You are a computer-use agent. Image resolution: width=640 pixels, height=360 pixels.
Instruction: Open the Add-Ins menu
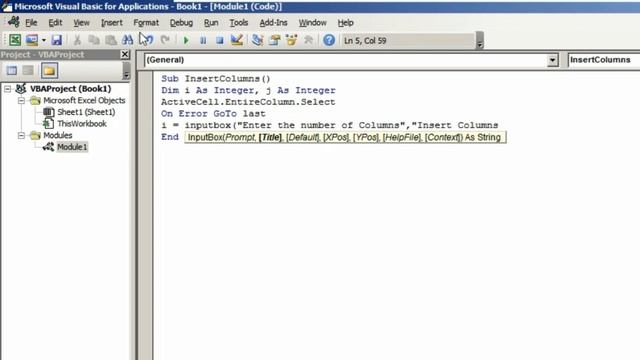point(273,23)
